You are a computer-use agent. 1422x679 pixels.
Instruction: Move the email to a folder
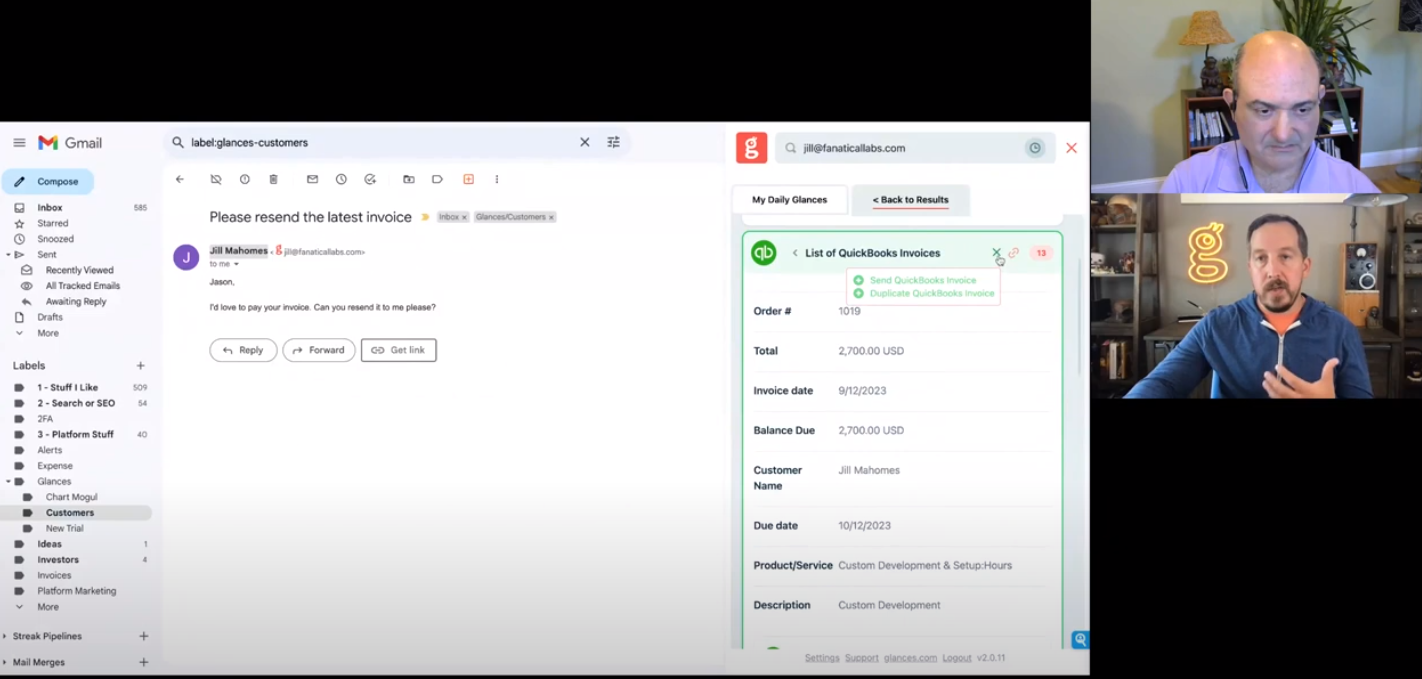(409, 179)
